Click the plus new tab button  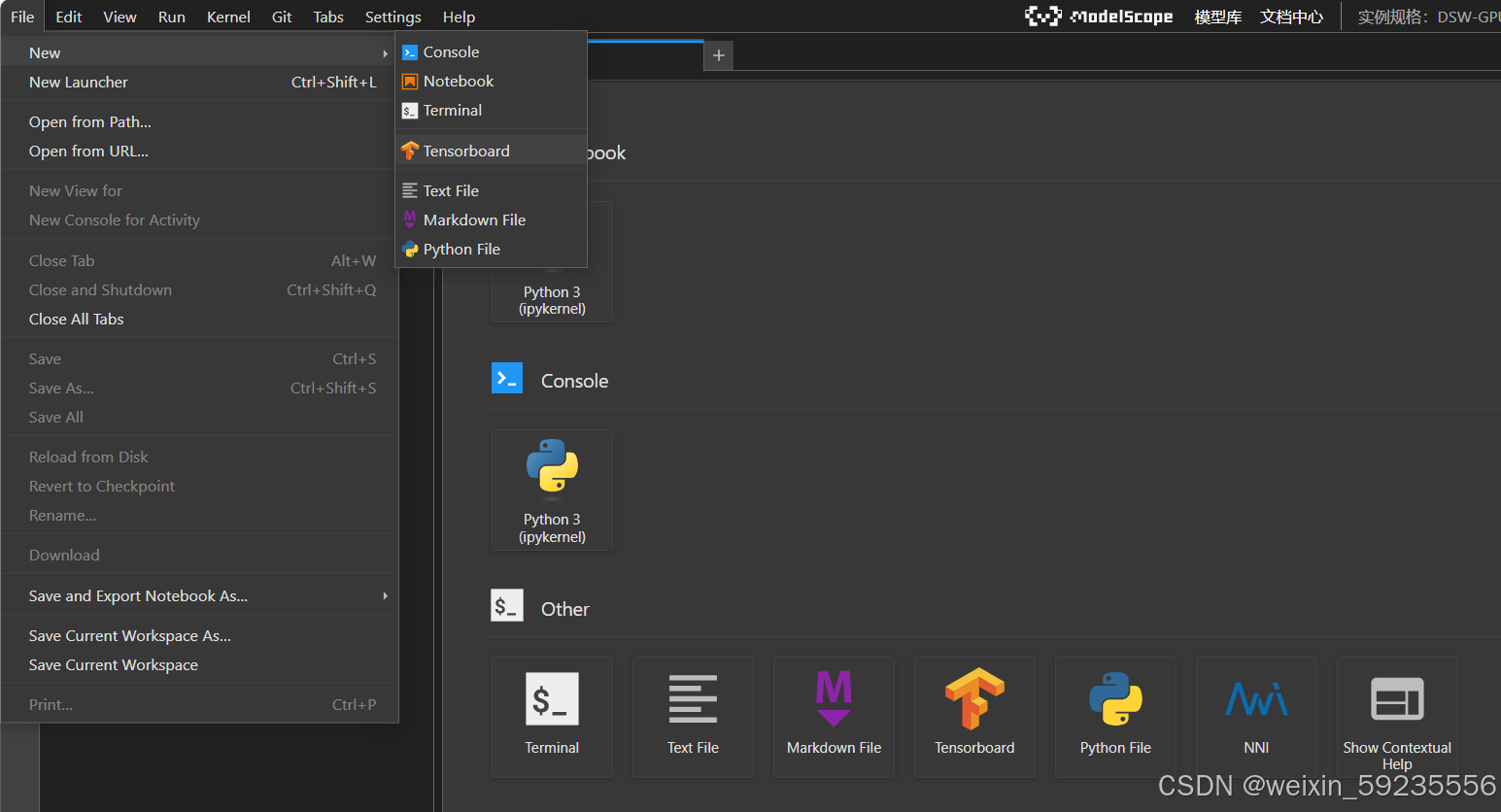click(719, 55)
